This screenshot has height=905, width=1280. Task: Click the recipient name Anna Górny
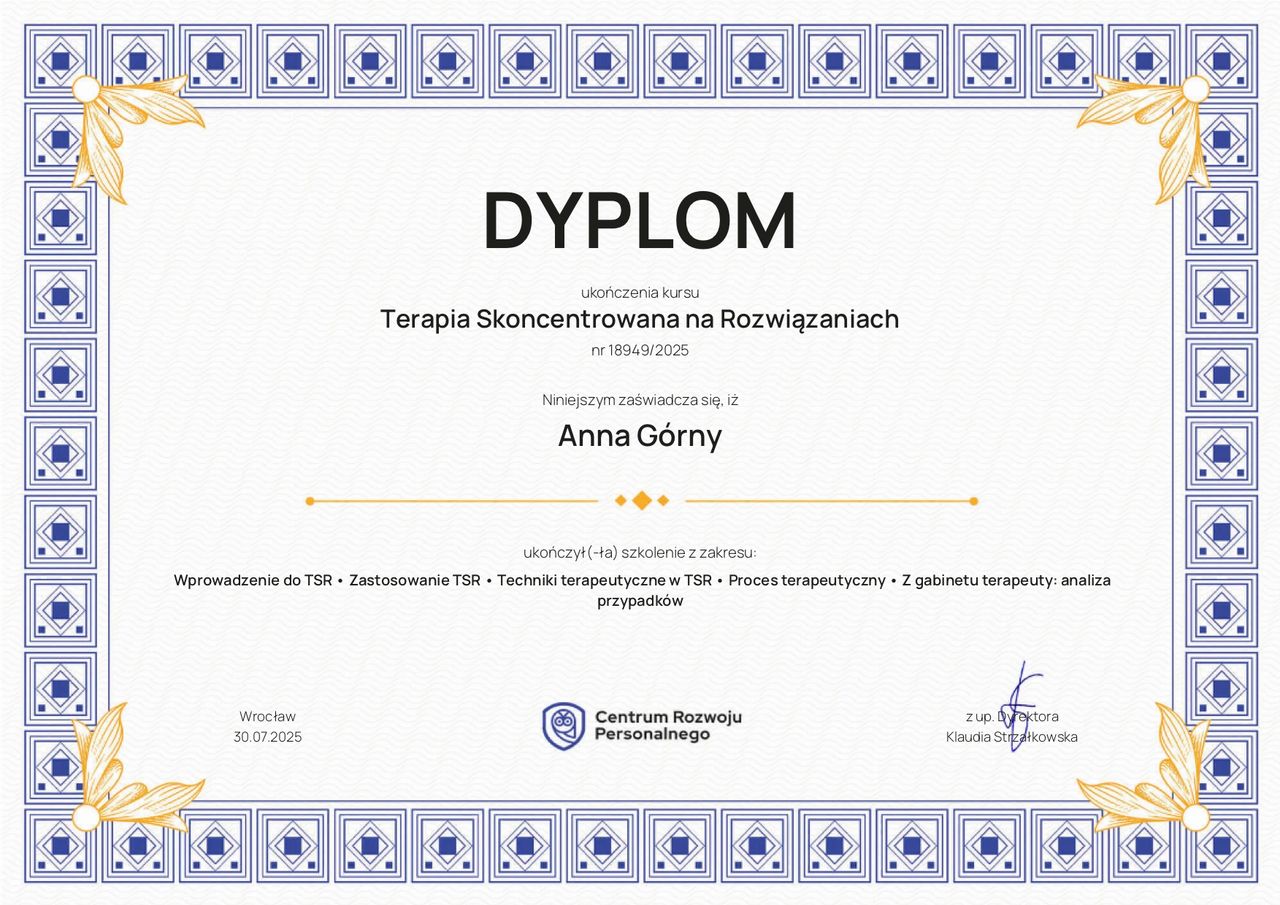640,436
